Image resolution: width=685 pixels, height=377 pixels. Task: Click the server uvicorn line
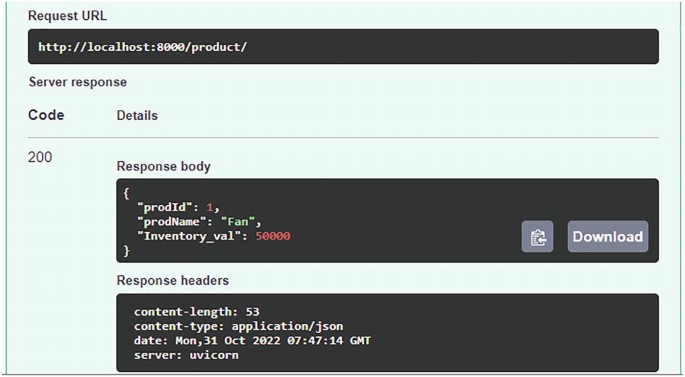186,355
